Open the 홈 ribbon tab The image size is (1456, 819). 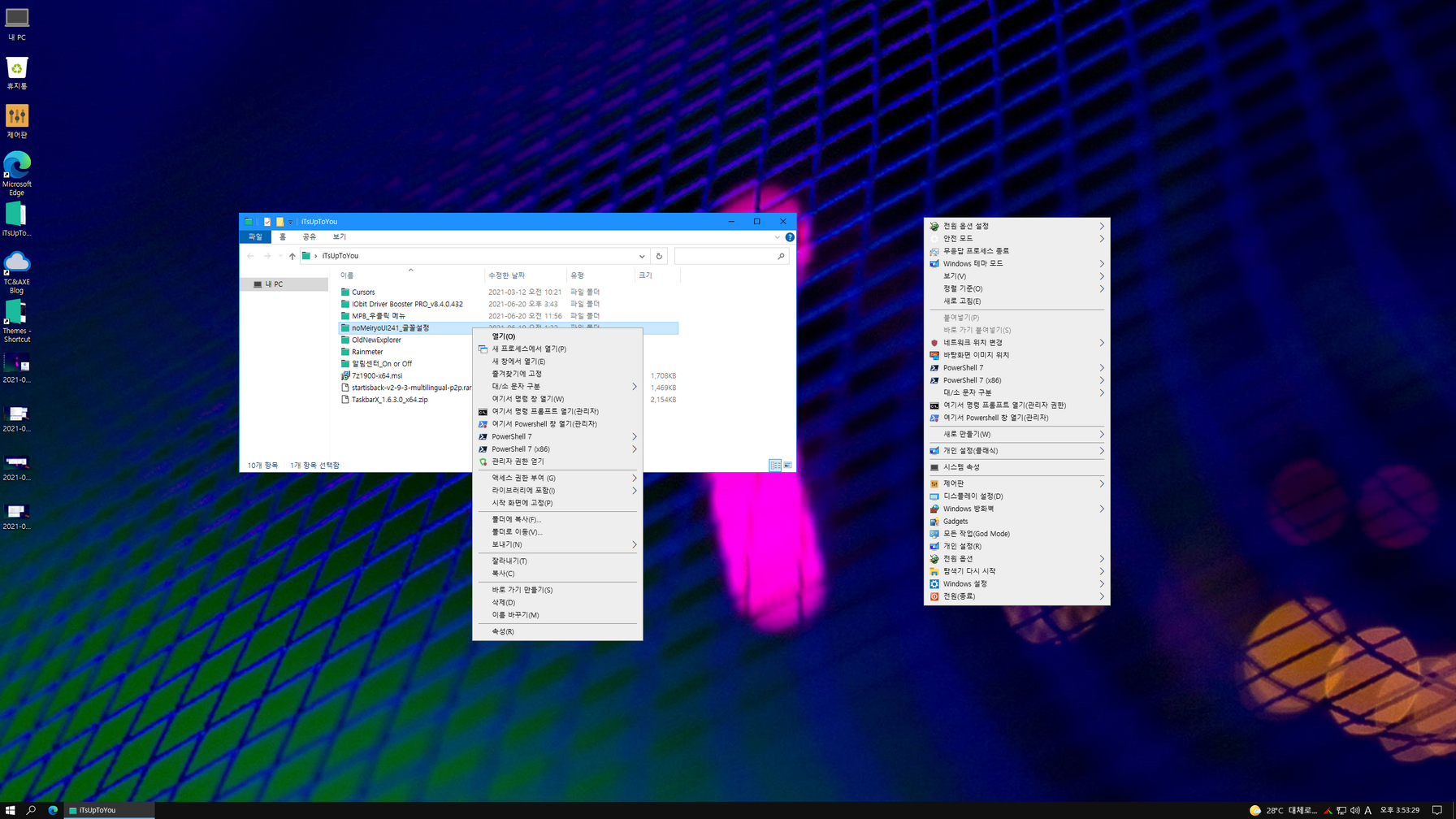click(x=283, y=237)
